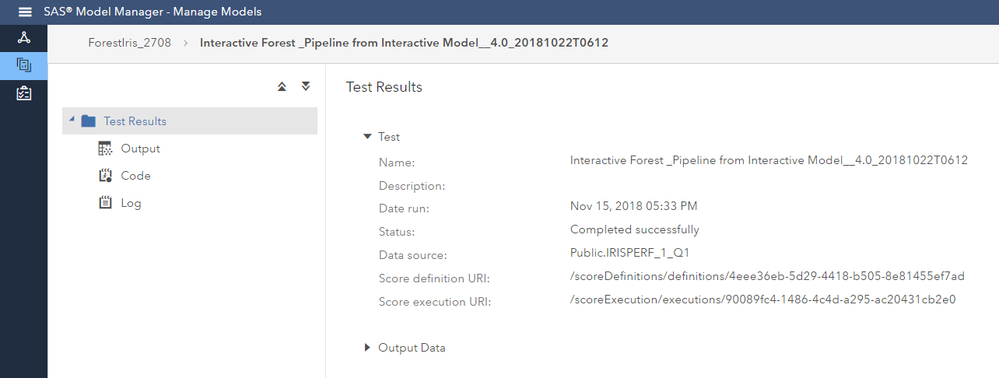
Task: Expand all tree nodes with down arrows
Action: pos(306,86)
